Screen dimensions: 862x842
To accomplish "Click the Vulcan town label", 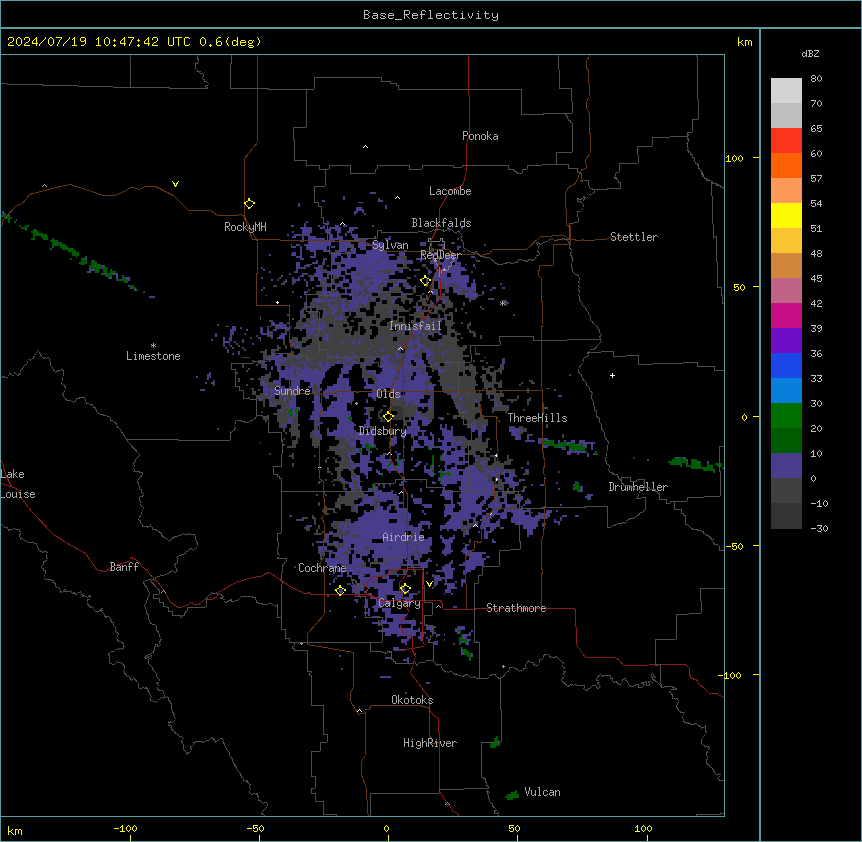I will (542, 792).
